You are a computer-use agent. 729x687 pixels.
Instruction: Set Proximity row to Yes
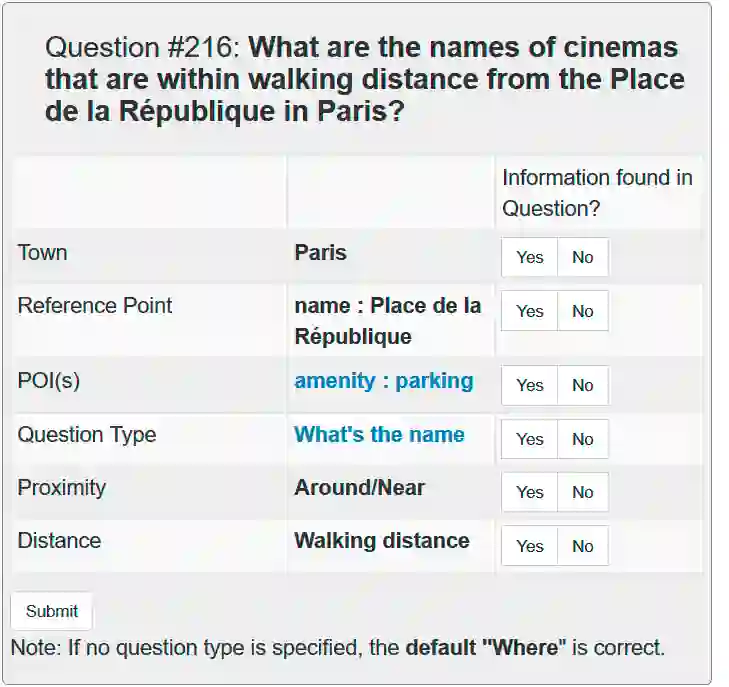(x=529, y=492)
